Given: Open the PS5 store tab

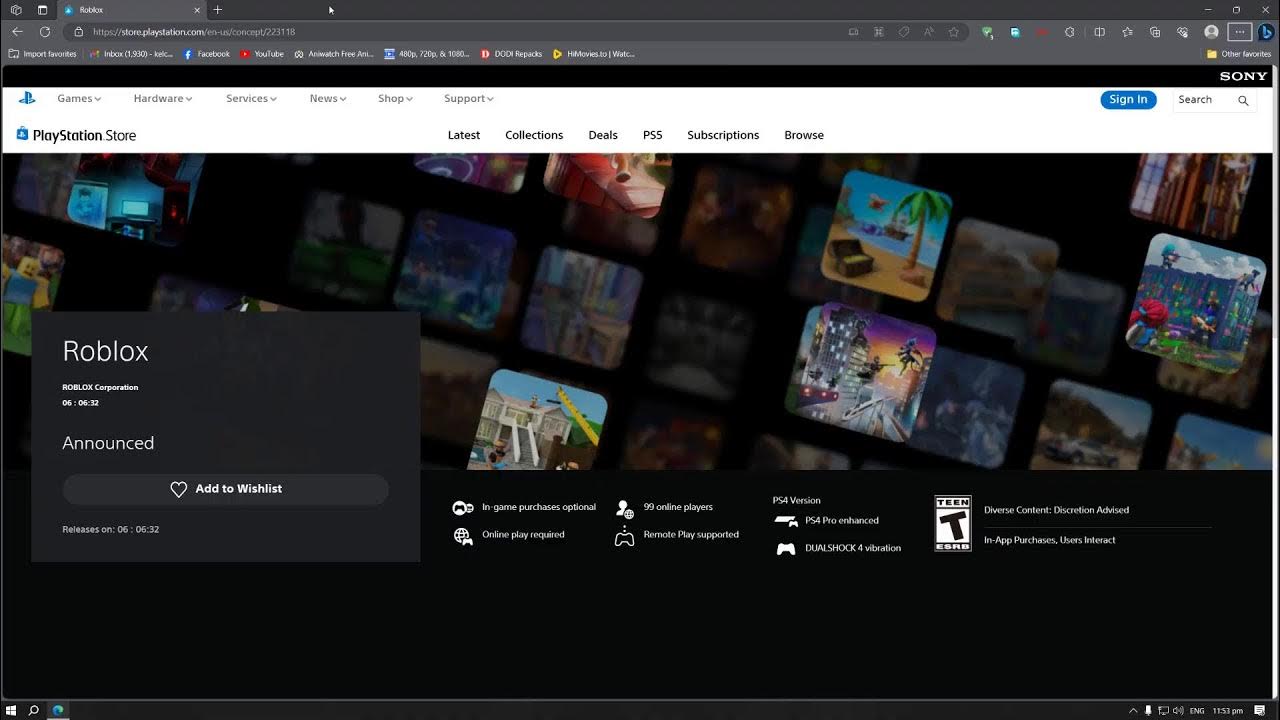Looking at the screenshot, I should coord(653,135).
